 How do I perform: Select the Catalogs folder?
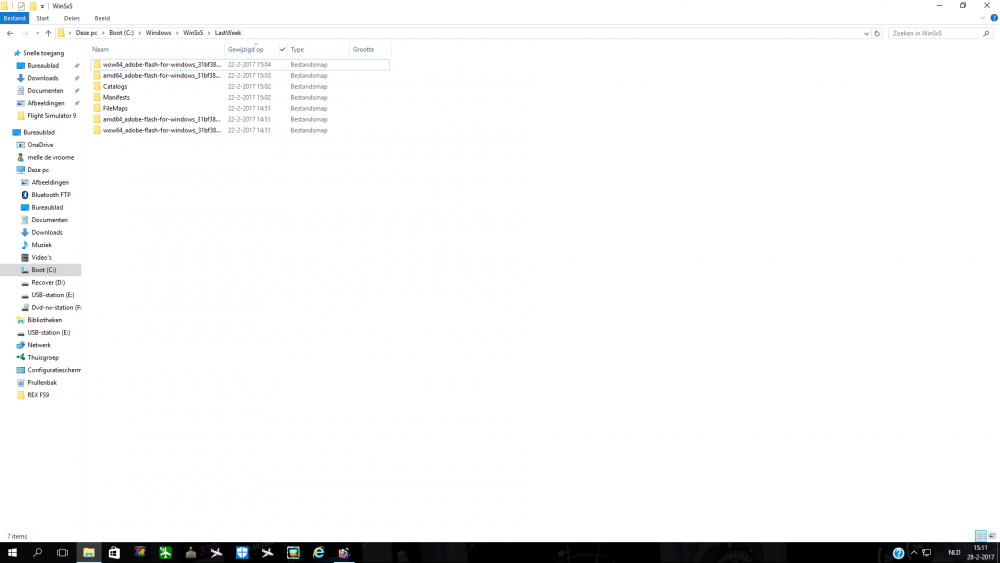(x=240, y=86)
